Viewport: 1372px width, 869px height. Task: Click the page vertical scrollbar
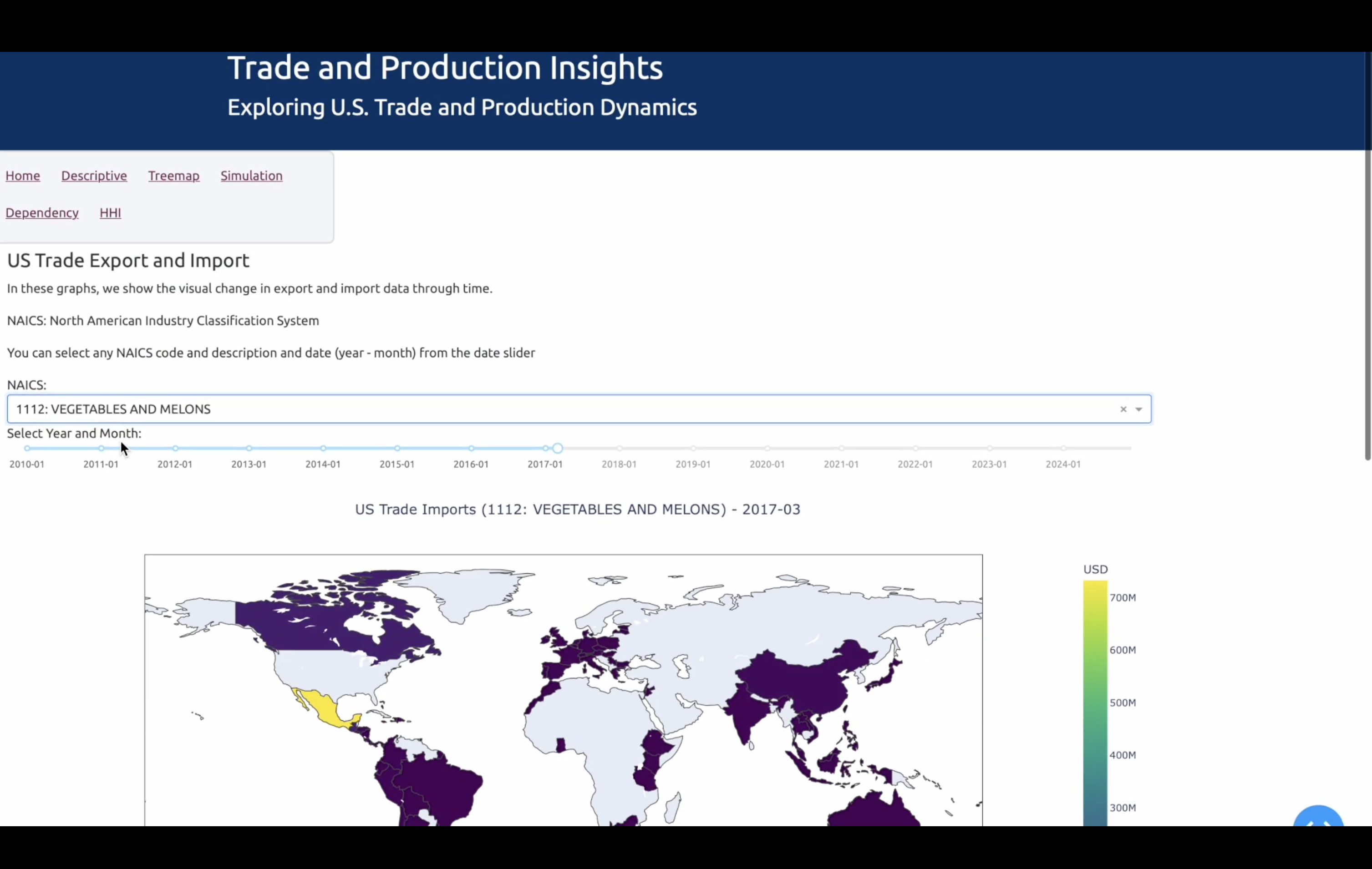1367,256
